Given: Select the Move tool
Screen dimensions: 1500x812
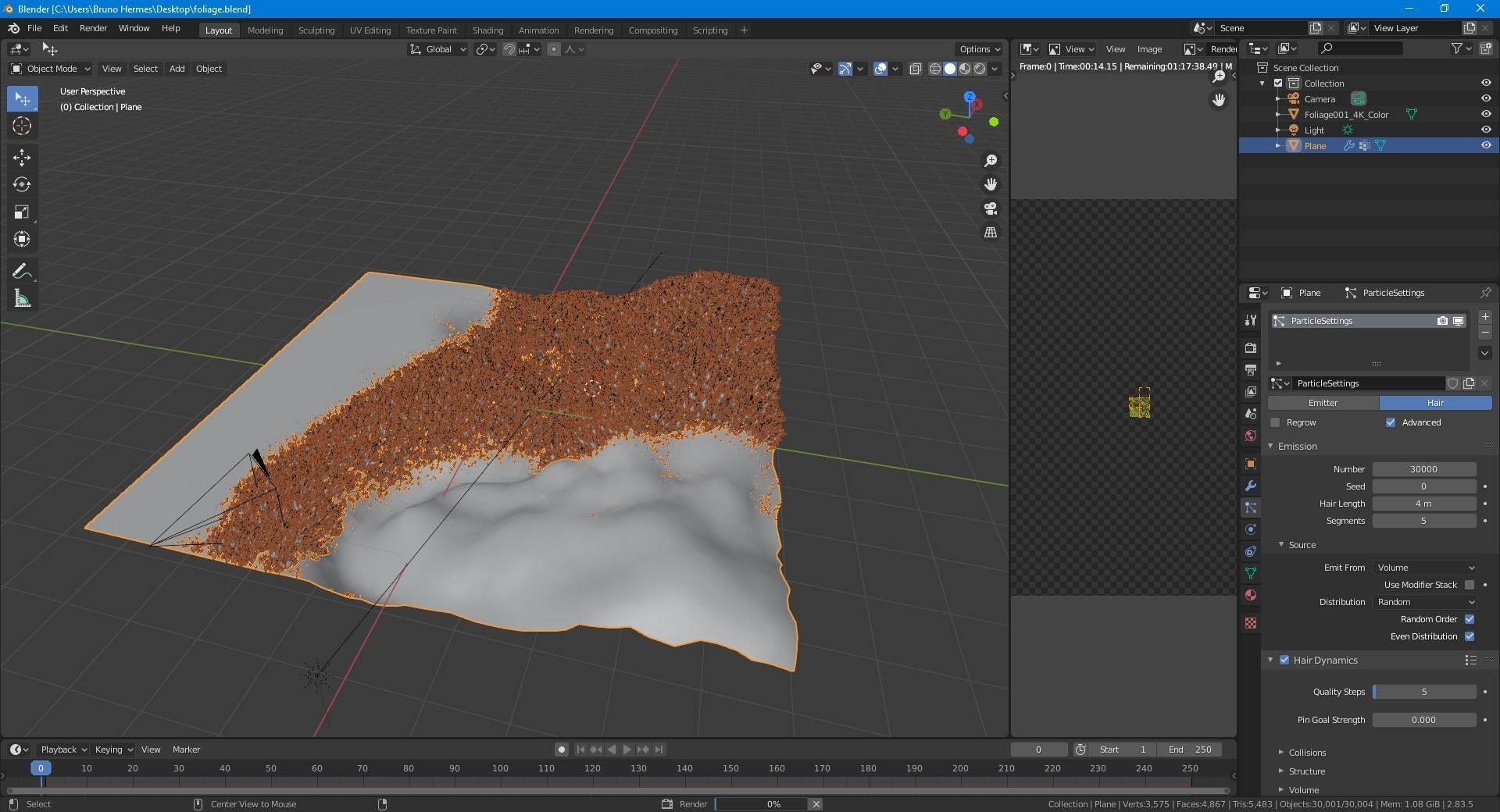Looking at the screenshot, I should coord(22,157).
